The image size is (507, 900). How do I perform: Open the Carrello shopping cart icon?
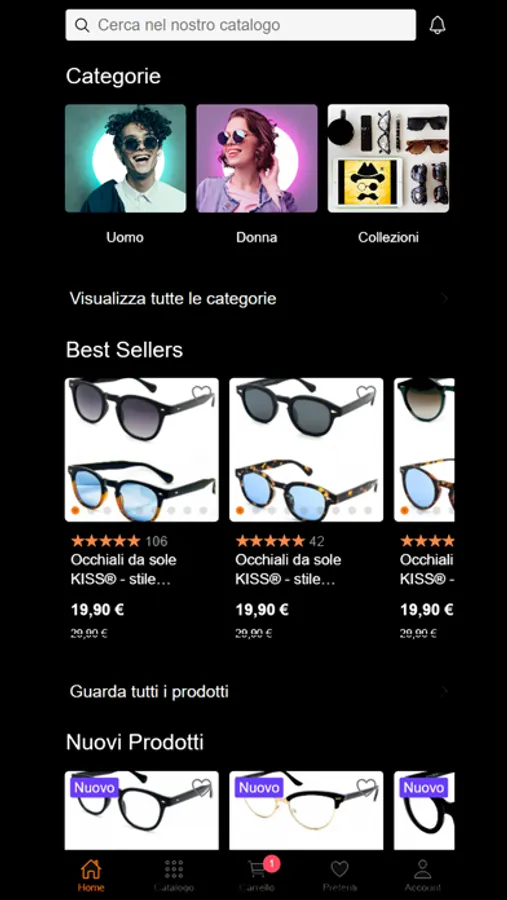click(258, 868)
